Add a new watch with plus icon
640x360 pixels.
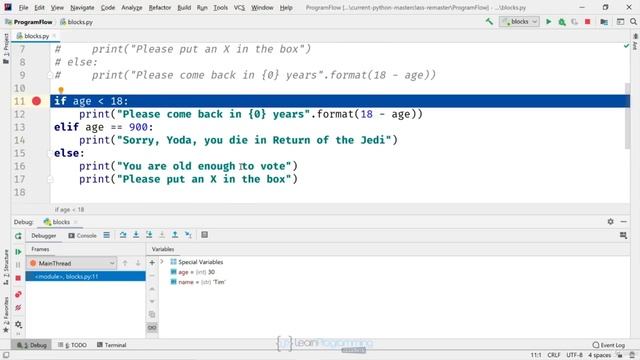[x=152, y=262]
